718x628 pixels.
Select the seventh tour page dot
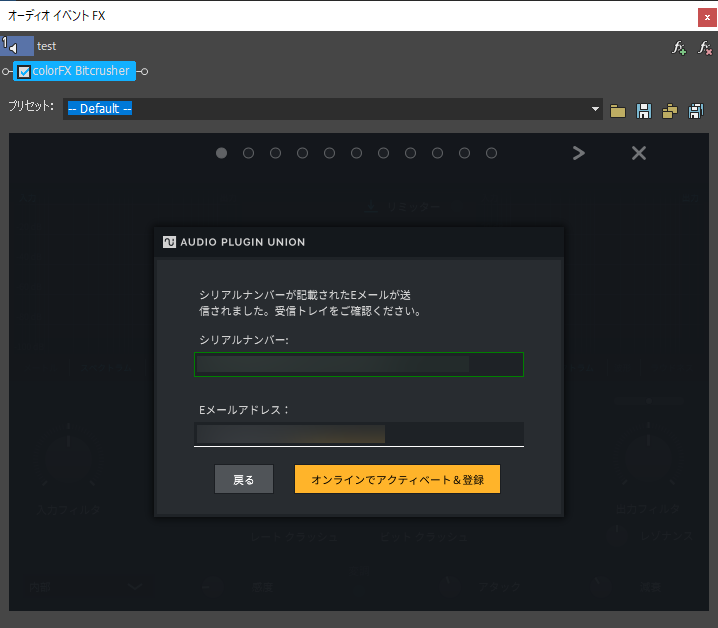384,153
